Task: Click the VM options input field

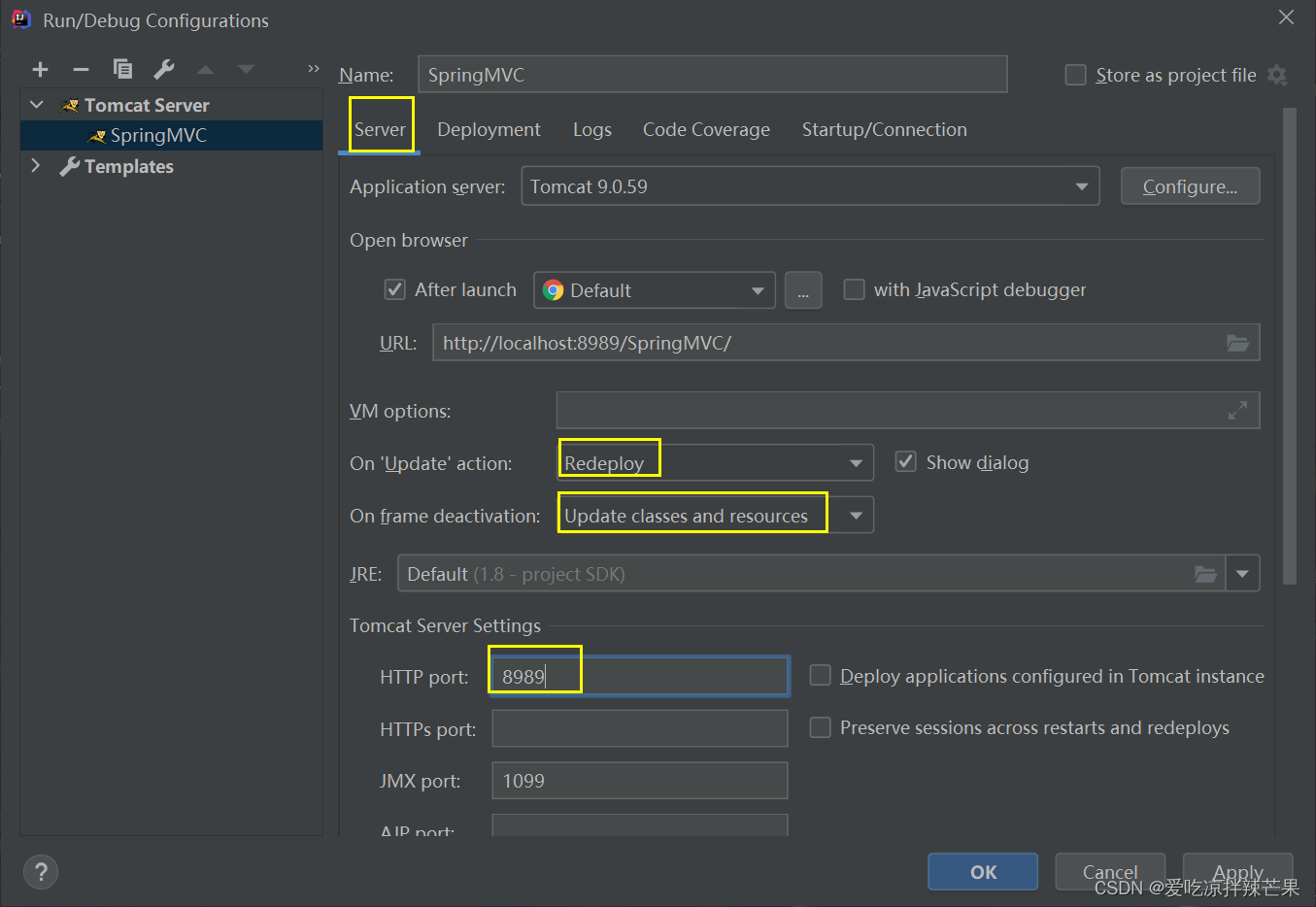Action: (x=908, y=411)
